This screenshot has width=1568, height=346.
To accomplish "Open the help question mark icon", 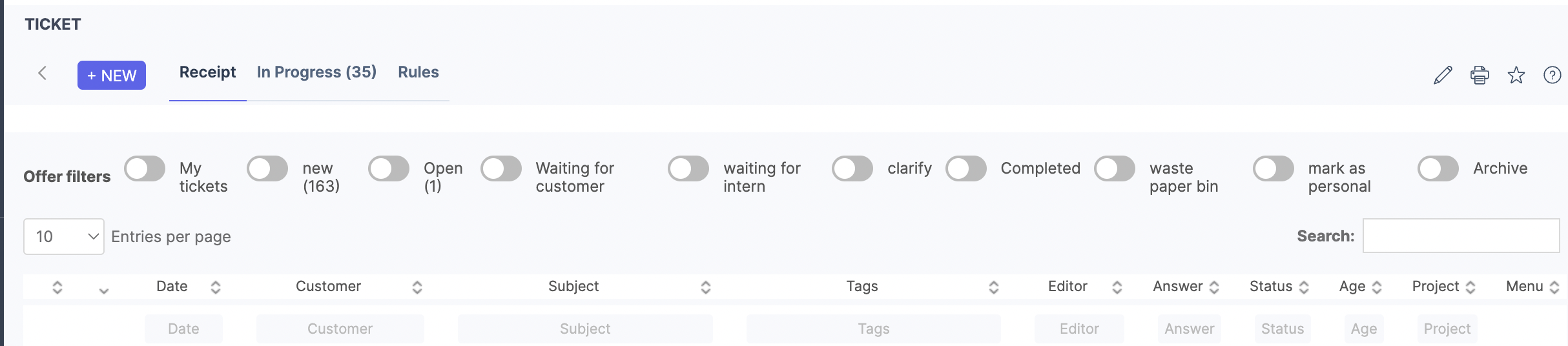I will [x=1553, y=76].
